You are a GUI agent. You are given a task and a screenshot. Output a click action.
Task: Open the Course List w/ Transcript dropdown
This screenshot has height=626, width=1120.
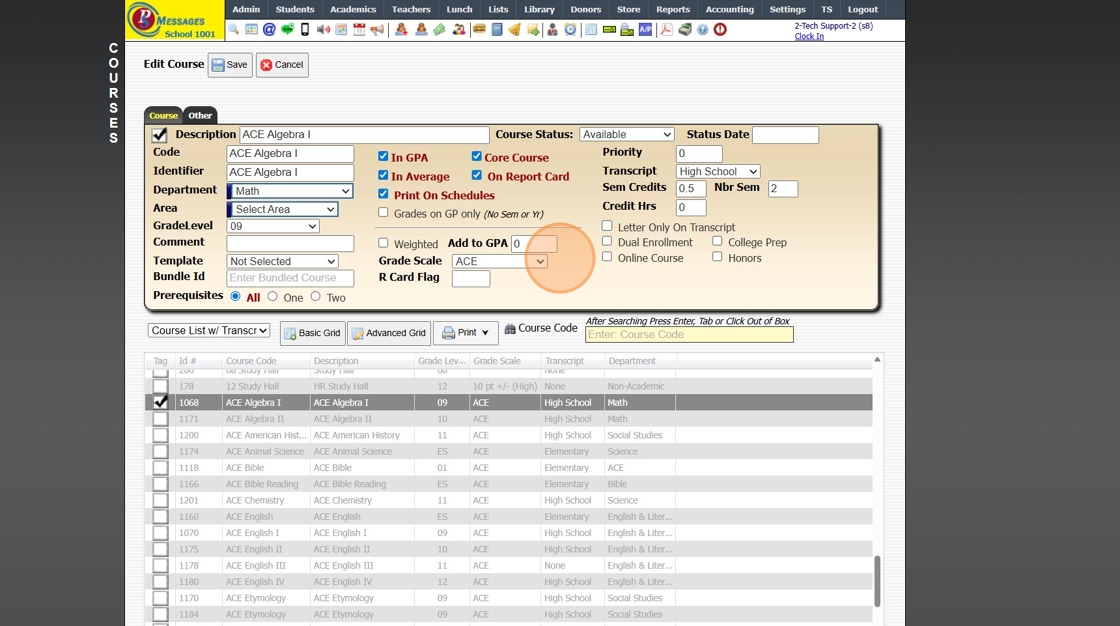pyautogui.click(x=209, y=330)
